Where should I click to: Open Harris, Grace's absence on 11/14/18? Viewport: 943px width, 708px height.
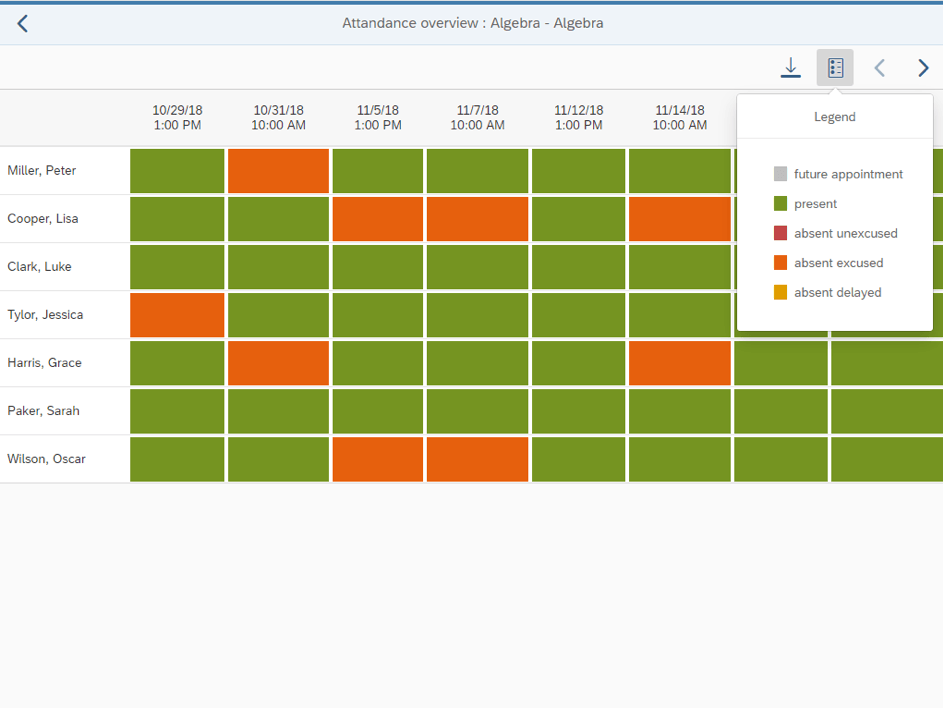pos(680,363)
